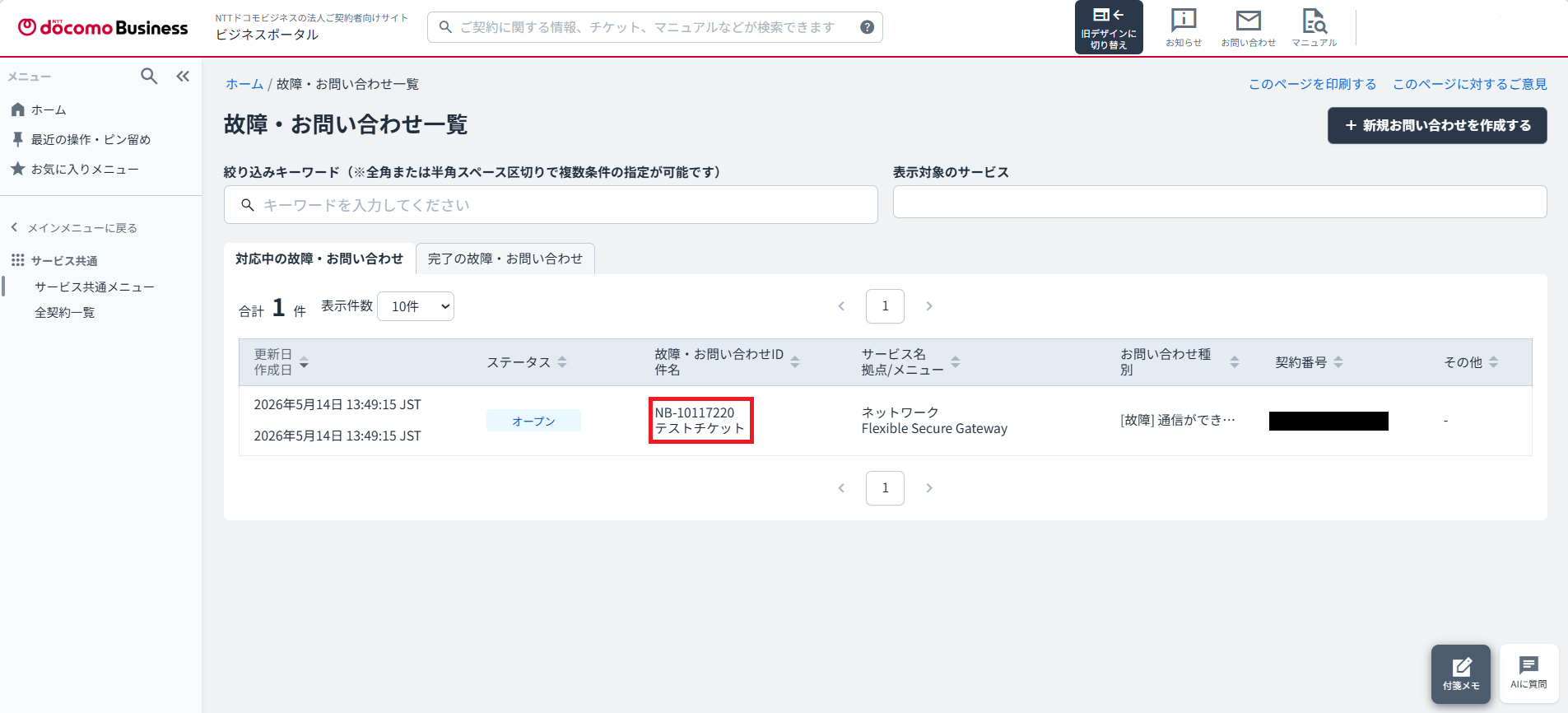This screenshot has height=713, width=1568.
Task: Click Flexible Secure Gateway service cell
Action: click(934, 428)
